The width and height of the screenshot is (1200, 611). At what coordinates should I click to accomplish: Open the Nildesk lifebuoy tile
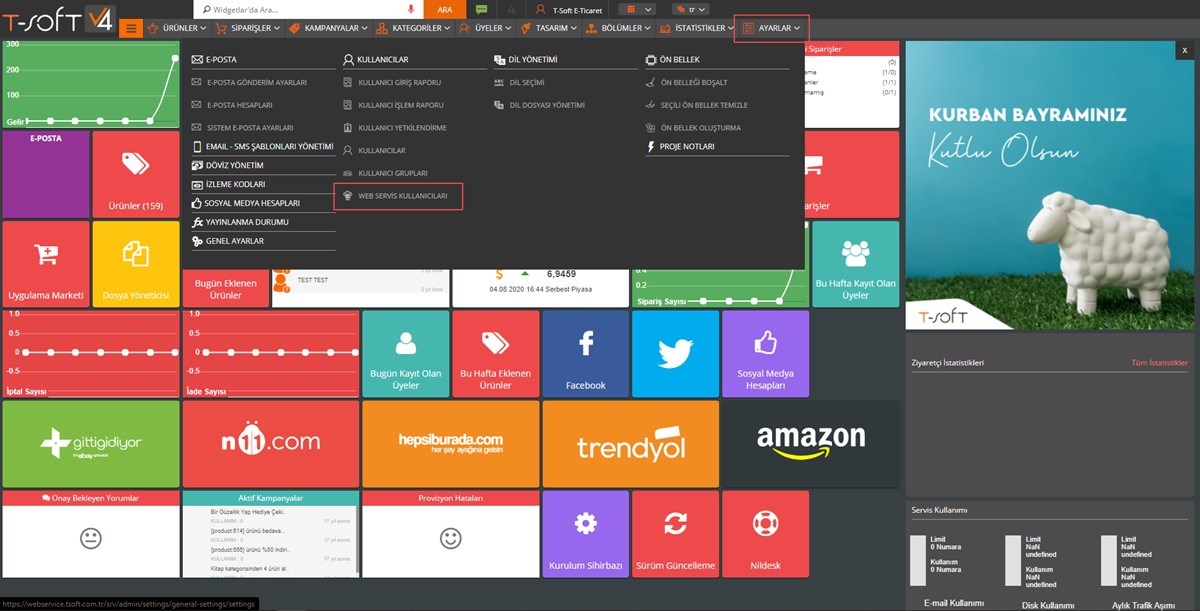pyautogui.click(x=766, y=534)
